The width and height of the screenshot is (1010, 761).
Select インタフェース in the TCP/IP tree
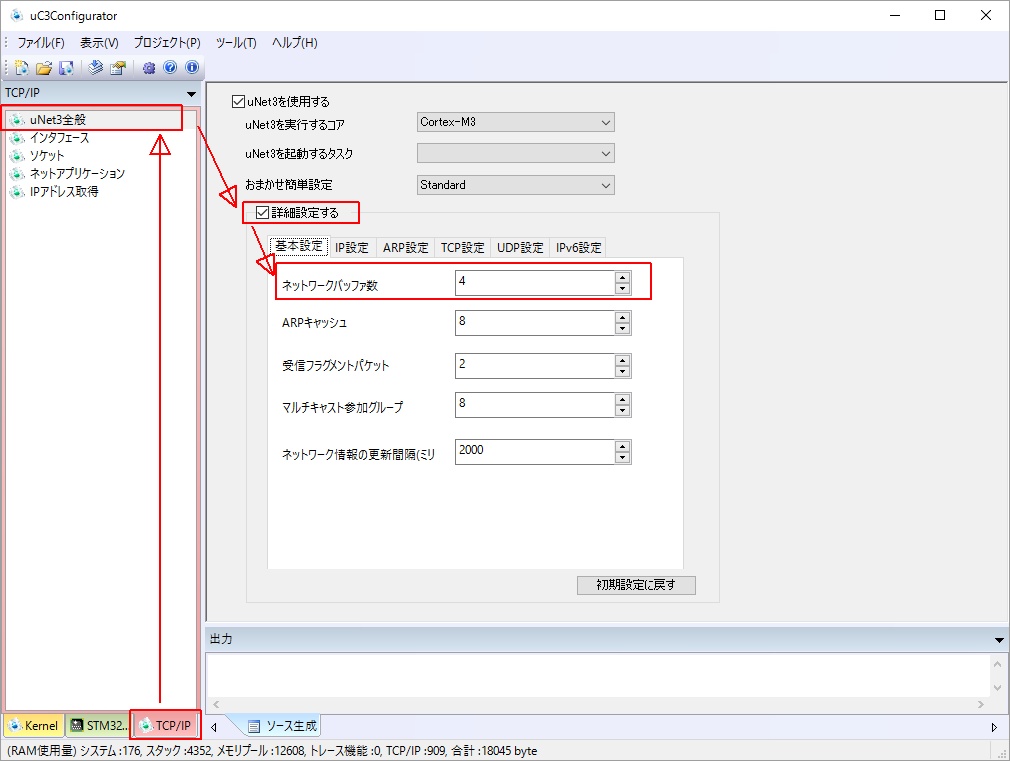point(59,138)
